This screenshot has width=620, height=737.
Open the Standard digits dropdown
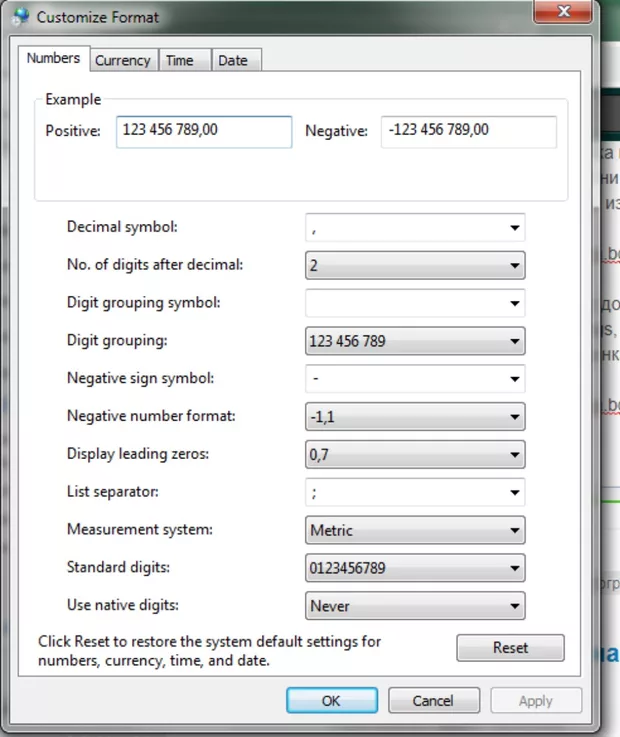pos(415,568)
